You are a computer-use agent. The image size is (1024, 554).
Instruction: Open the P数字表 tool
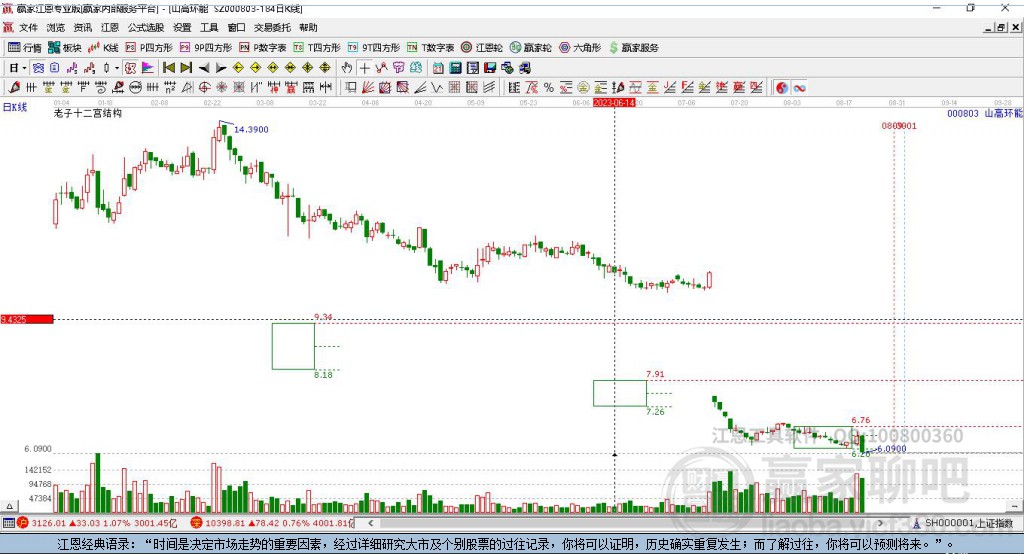pyautogui.click(x=263, y=48)
